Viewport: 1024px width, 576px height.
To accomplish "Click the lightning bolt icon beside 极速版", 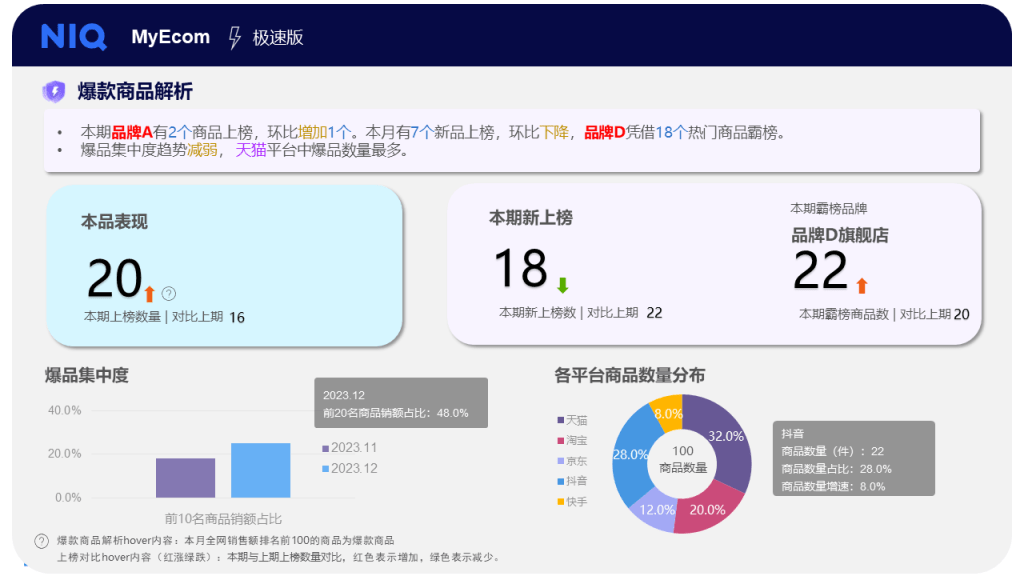I will 235,37.
